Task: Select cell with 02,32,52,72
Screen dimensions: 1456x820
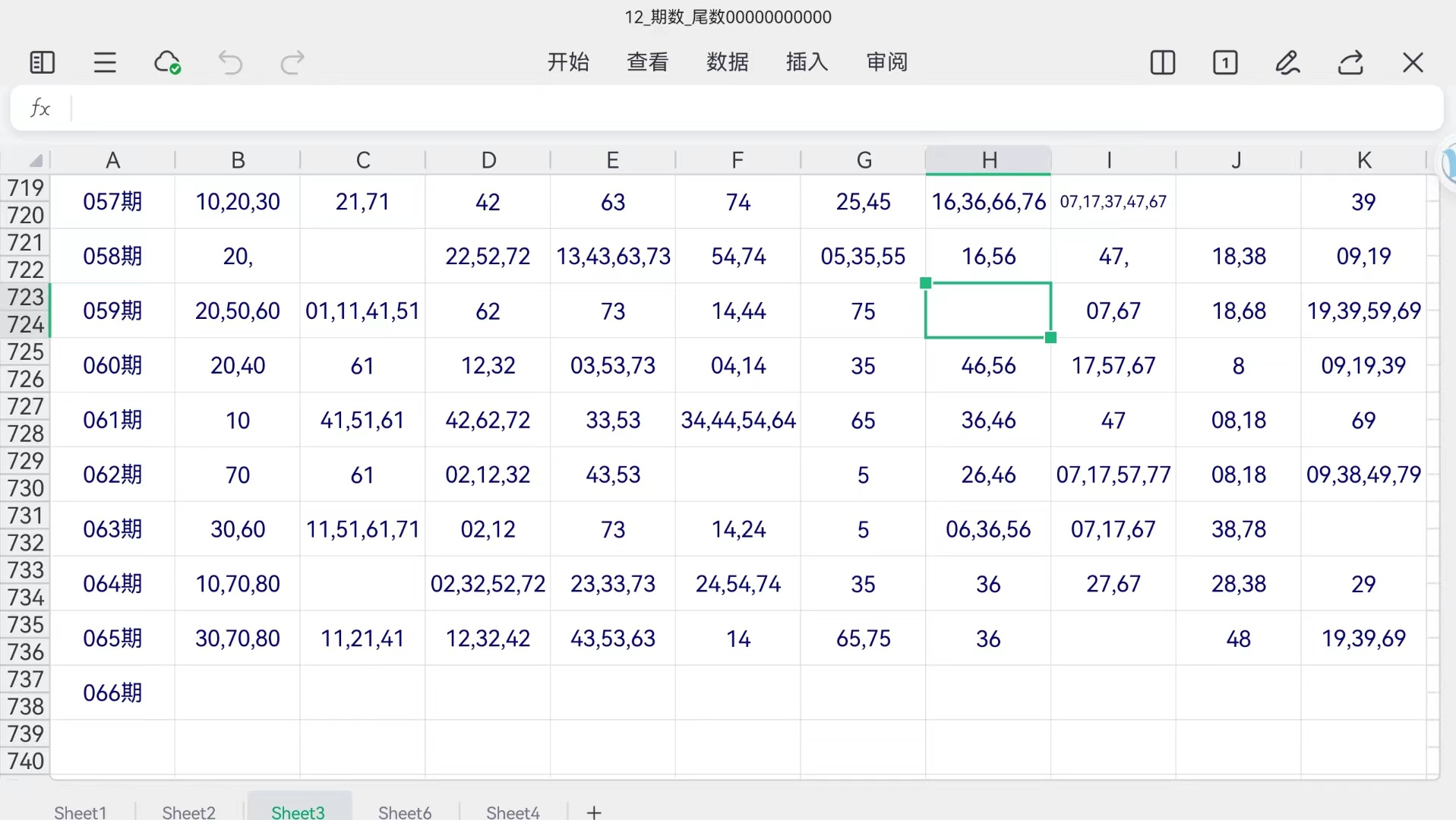Action: click(488, 584)
